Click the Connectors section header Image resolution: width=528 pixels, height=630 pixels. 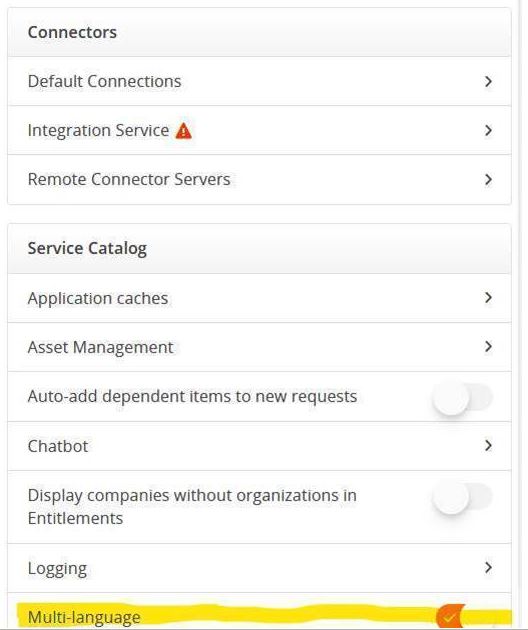(72, 33)
